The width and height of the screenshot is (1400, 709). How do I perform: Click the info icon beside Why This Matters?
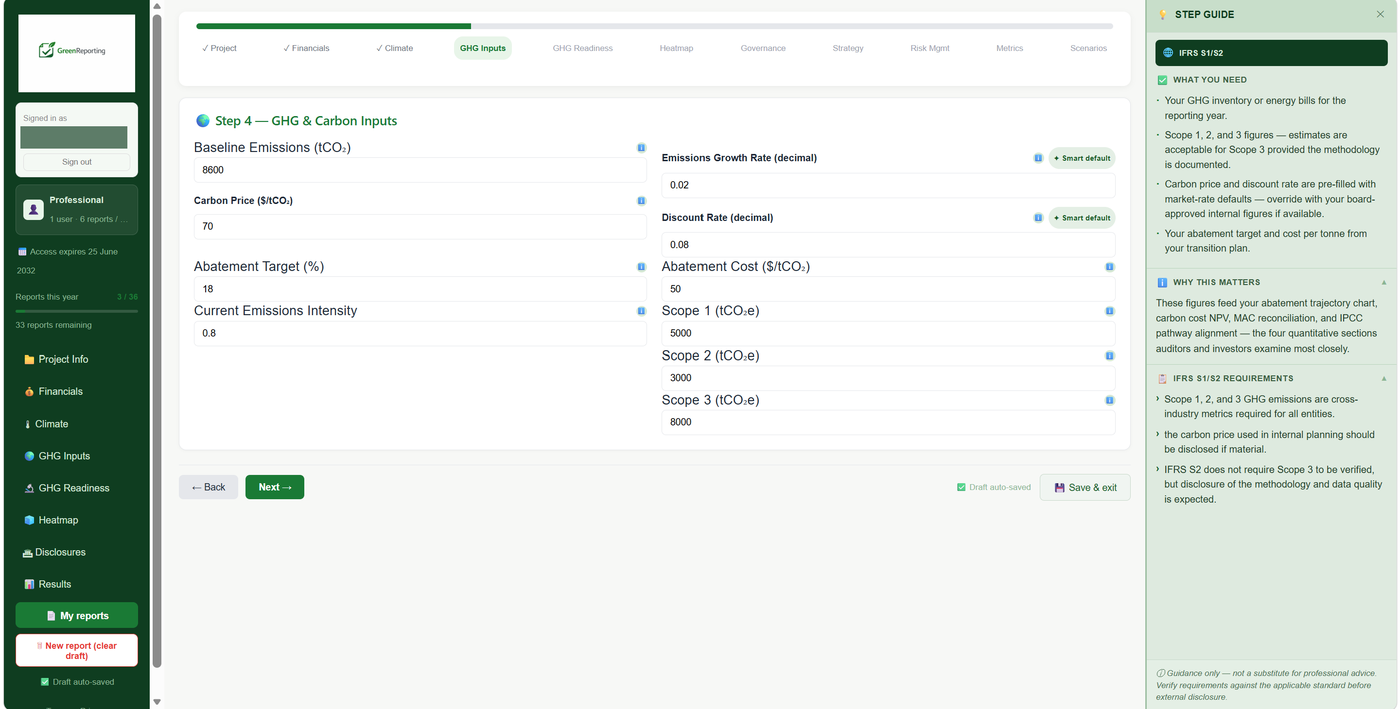(x=1162, y=283)
